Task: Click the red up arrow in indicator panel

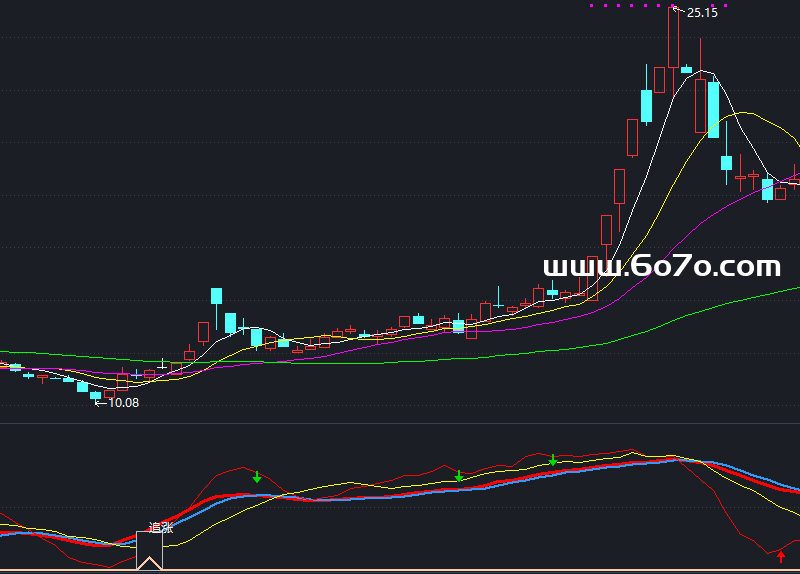Action: (781, 556)
